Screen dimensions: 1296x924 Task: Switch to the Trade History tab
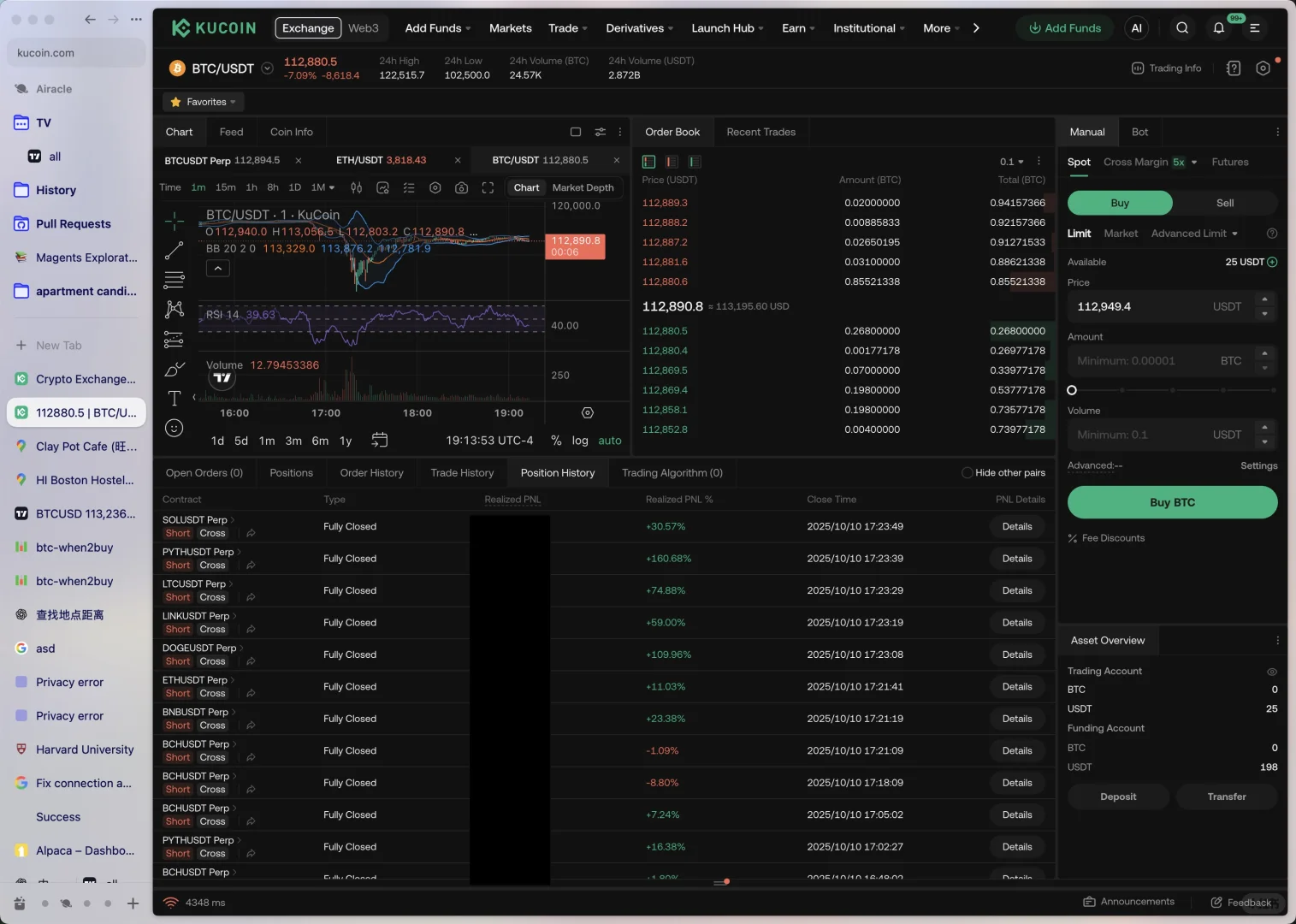pos(462,473)
